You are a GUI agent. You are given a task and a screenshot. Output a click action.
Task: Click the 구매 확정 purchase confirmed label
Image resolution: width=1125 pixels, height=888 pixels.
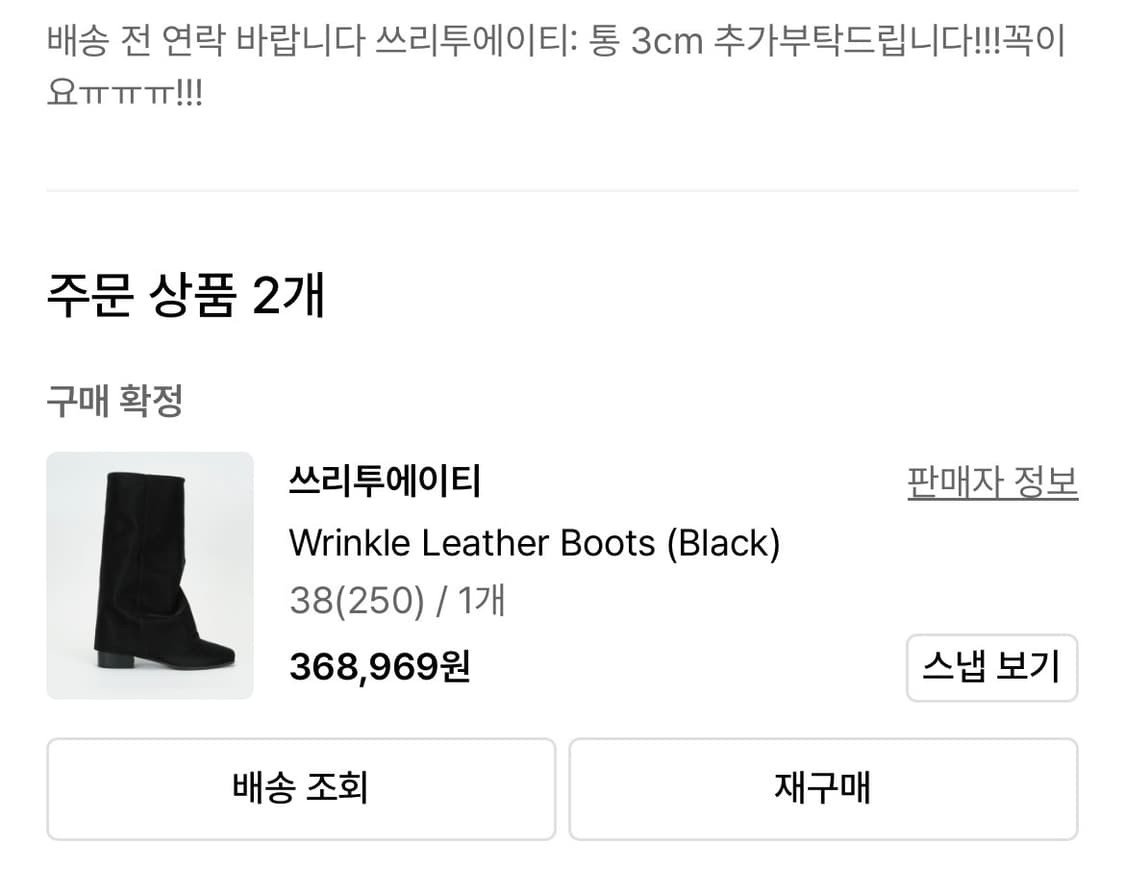[x=113, y=400]
